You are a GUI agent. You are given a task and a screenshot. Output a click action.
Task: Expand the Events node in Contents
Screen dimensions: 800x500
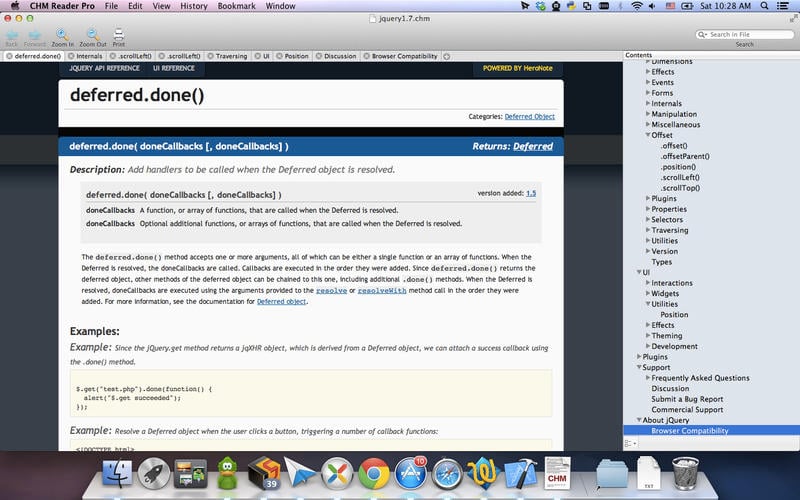pyautogui.click(x=648, y=82)
